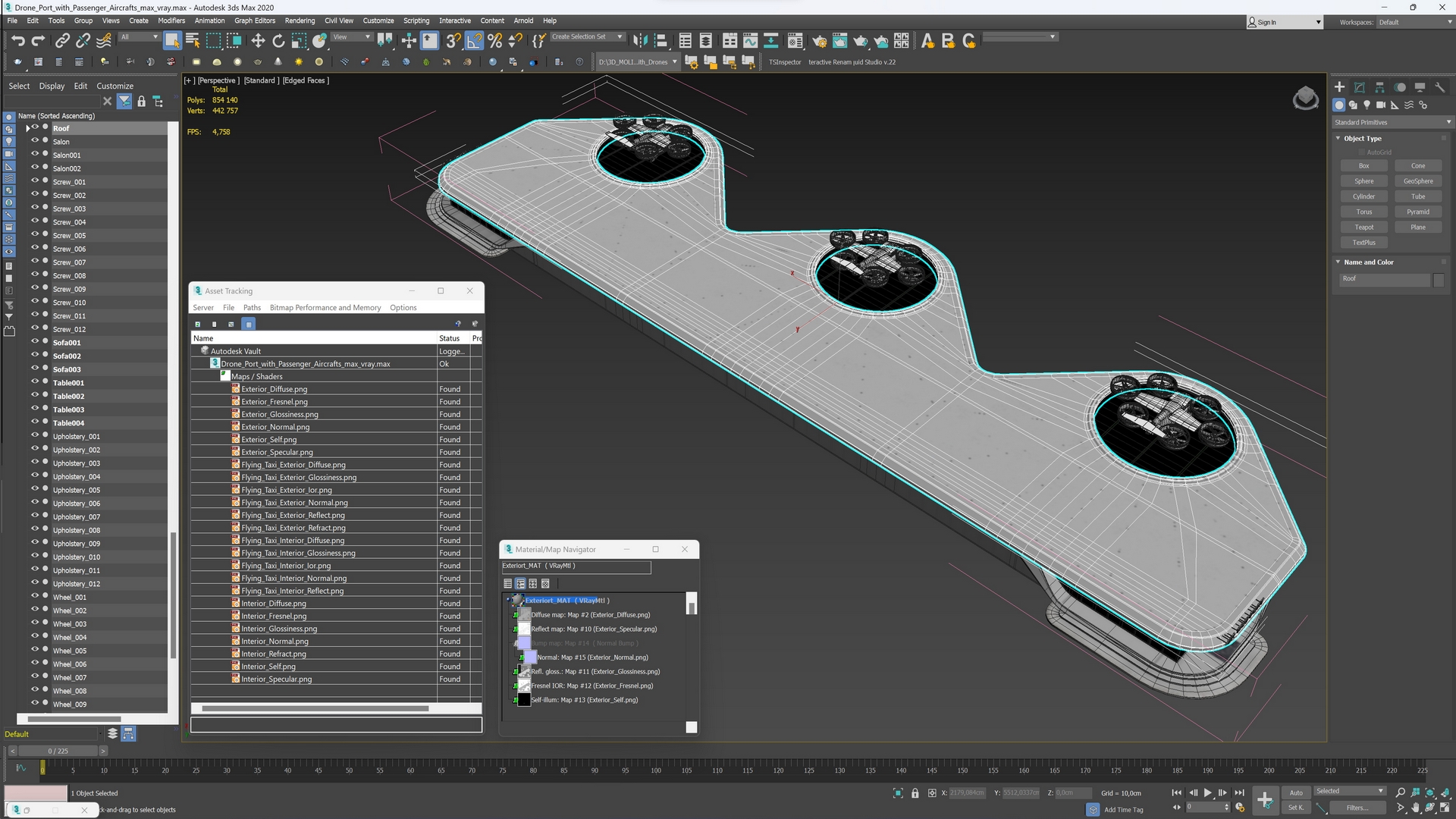1456x819 pixels.
Task: Hide the Sofa001 object eye icon
Action: (34, 342)
